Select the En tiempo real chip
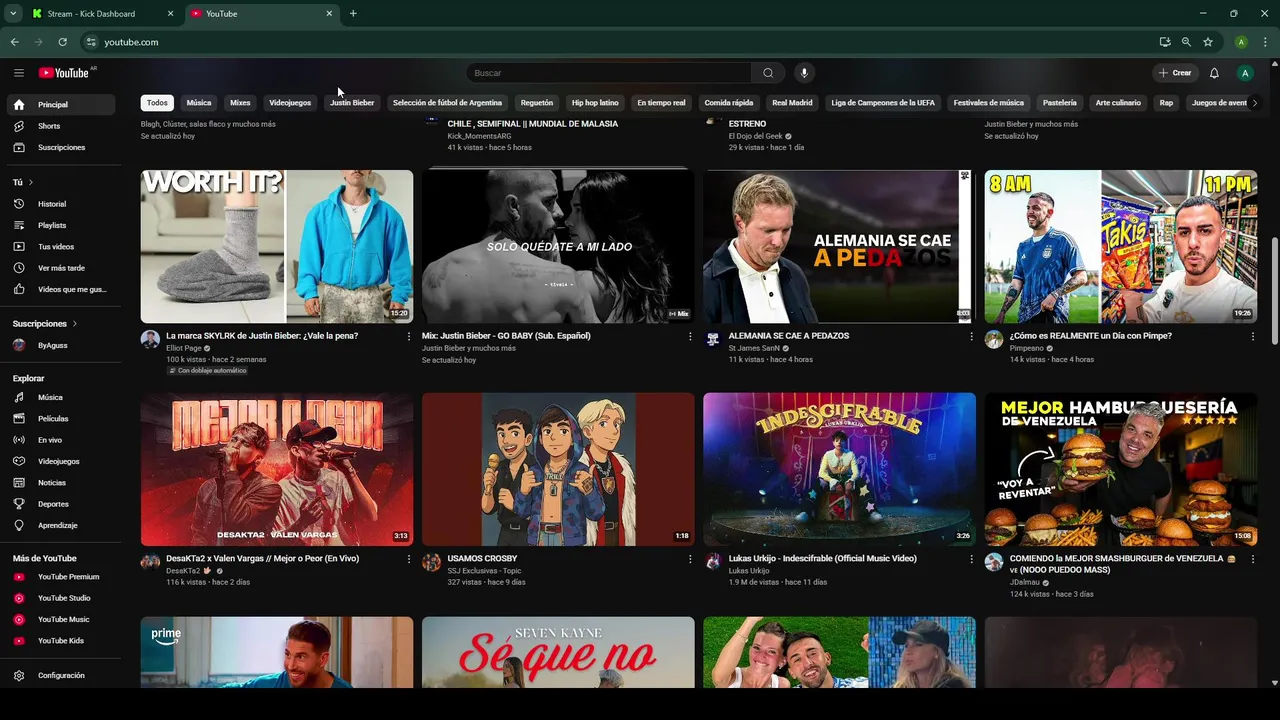The image size is (1280, 720). (x=661, y=102)
